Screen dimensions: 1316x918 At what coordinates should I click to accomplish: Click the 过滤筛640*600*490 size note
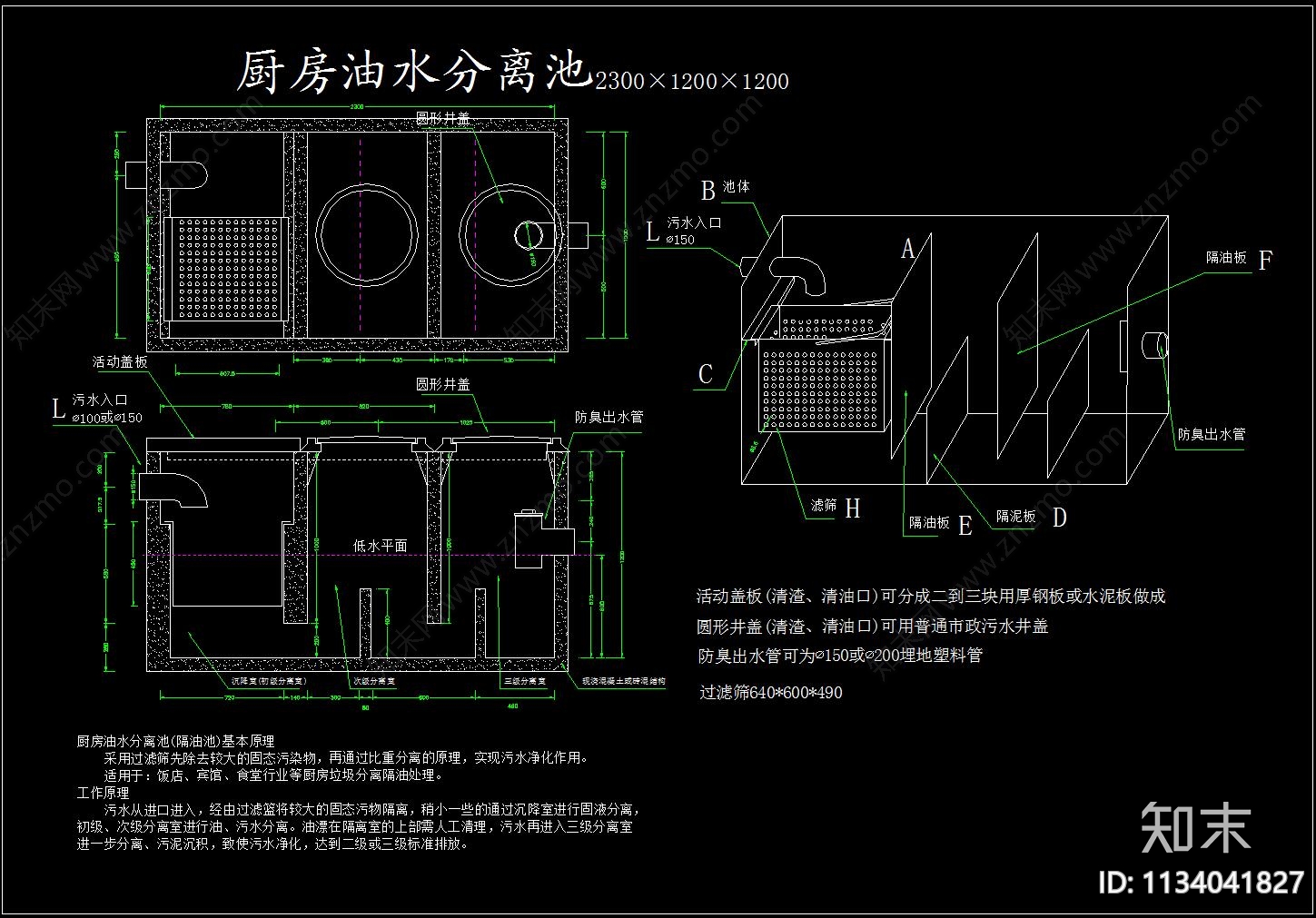coord(770,693)
